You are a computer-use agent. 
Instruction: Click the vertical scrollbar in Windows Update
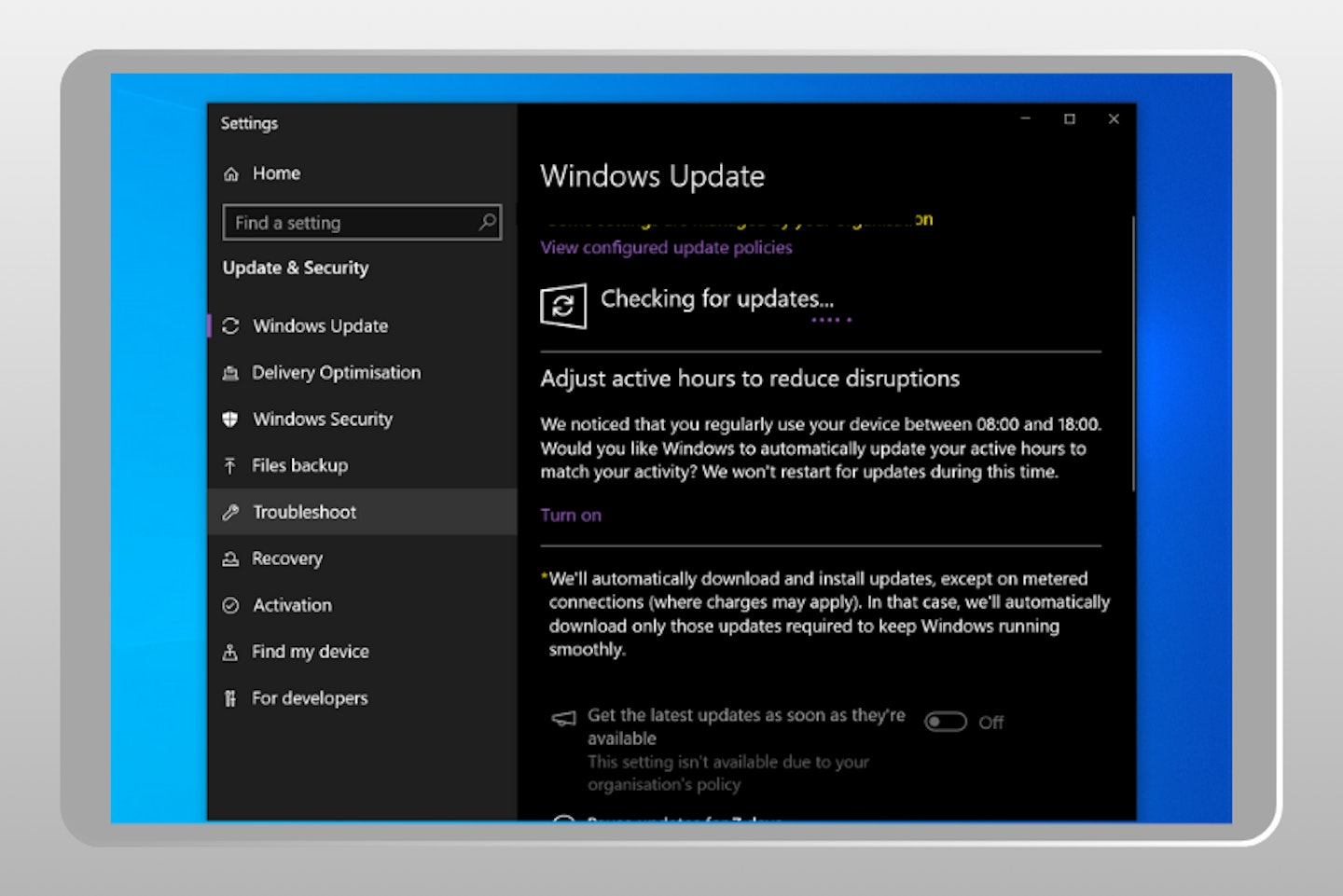point(1133,354)
